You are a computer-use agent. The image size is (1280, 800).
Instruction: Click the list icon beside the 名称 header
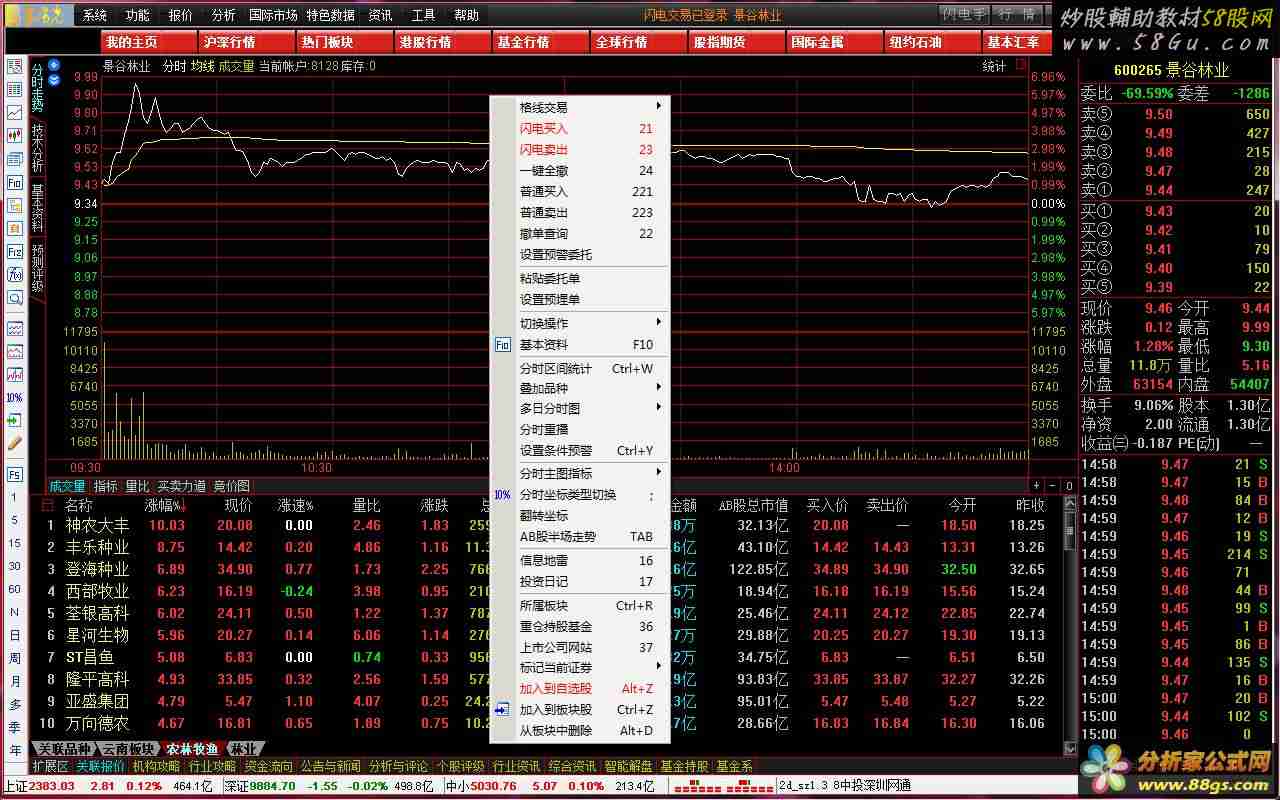pos(48,505)
